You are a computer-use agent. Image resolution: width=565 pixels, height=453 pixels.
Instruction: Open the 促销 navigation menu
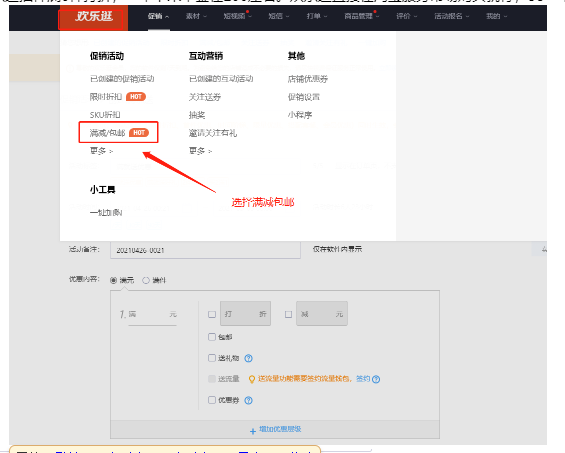158,17
